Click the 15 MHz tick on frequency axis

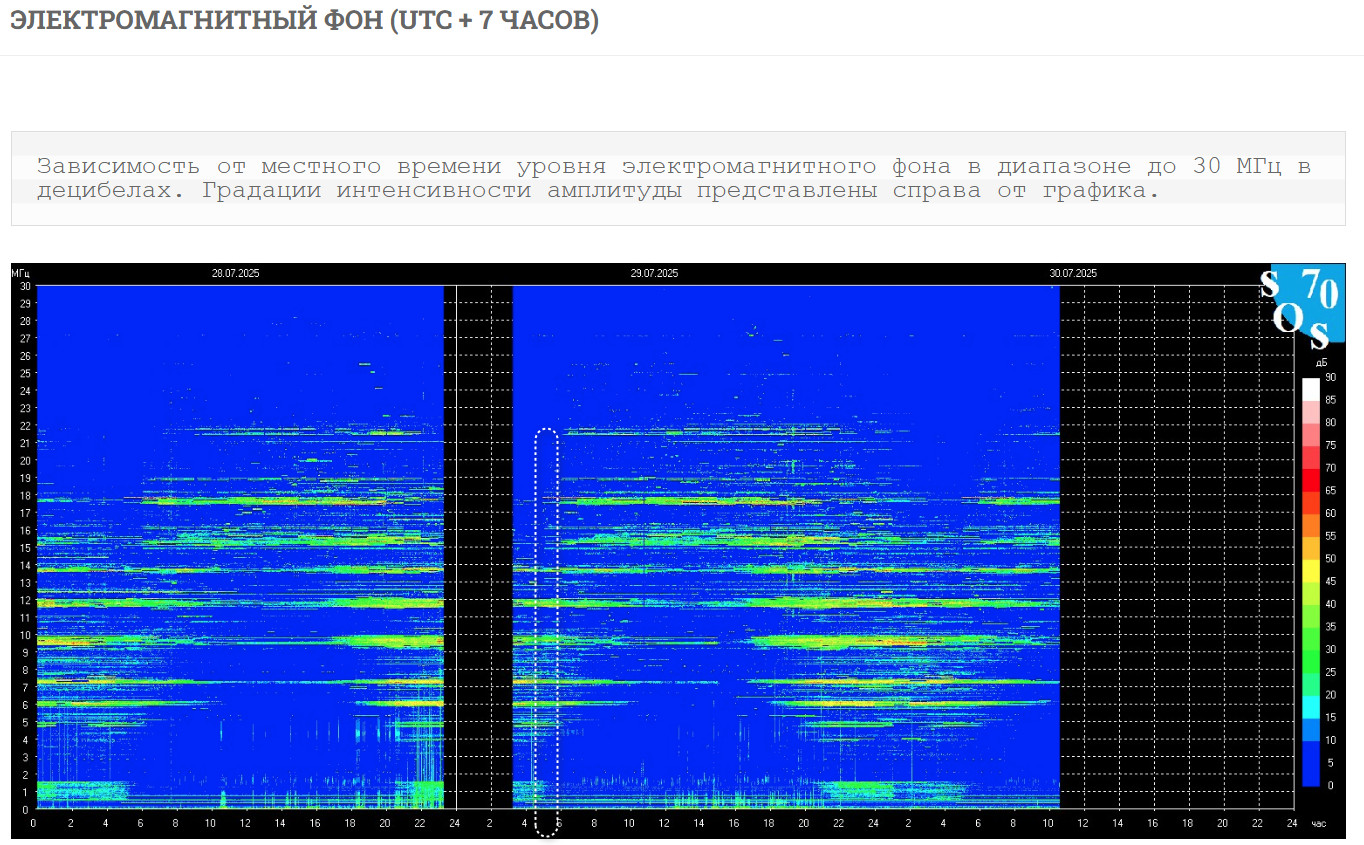click(x=24, y=547)
